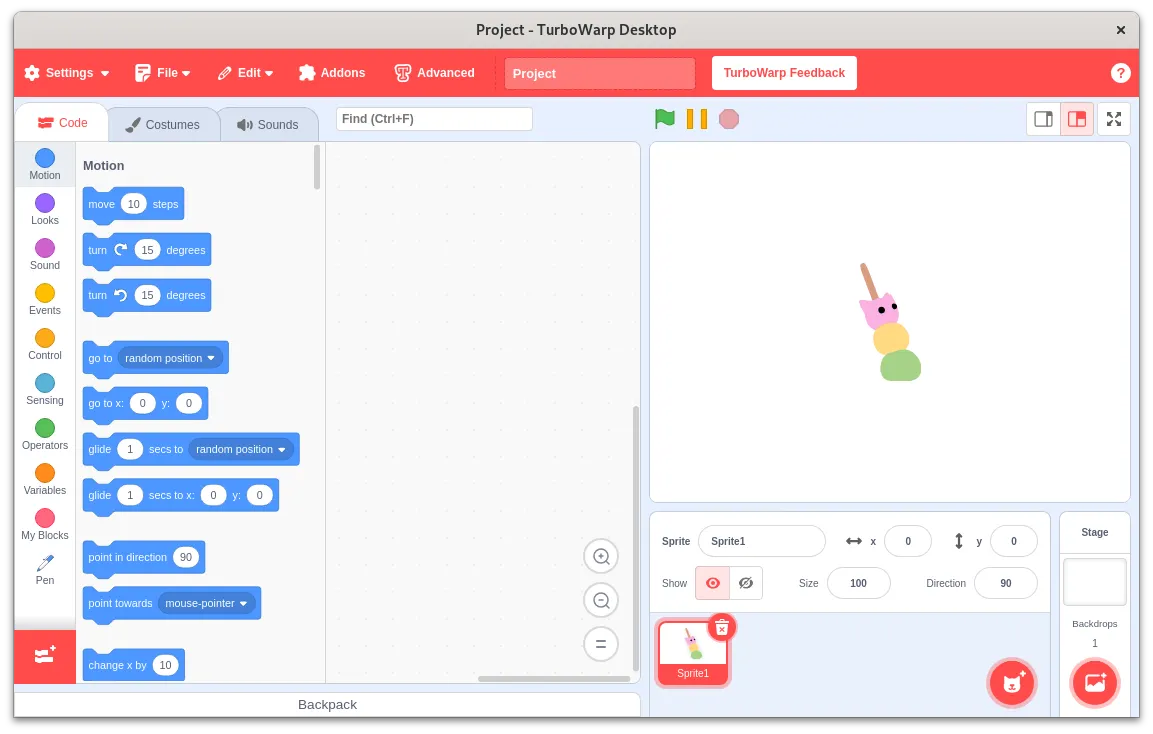Select the Variables block category
Viewport: 1153px width, 734px height.
(45, 479)
